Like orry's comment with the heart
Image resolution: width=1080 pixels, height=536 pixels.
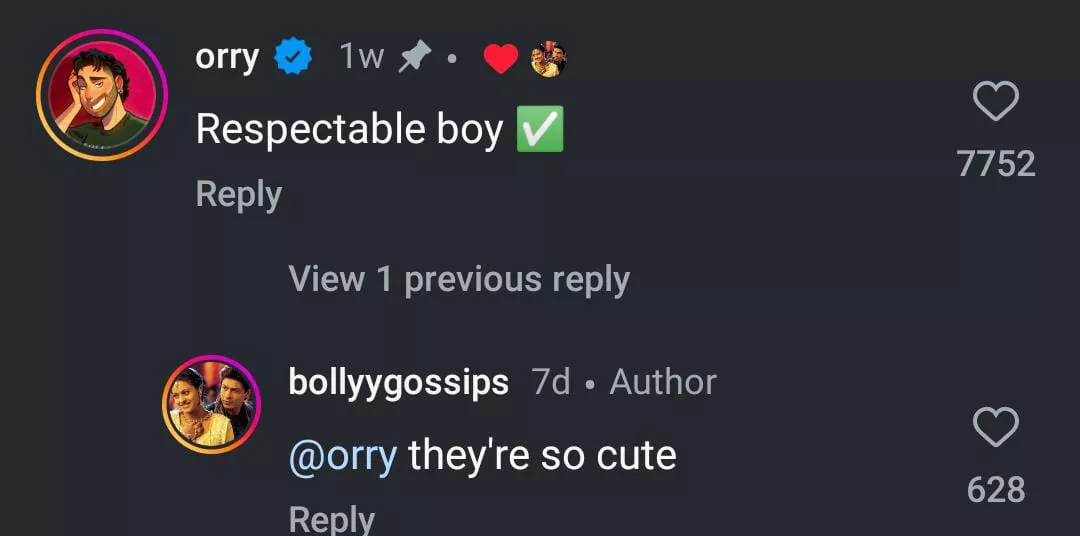[x=995, y=102]
